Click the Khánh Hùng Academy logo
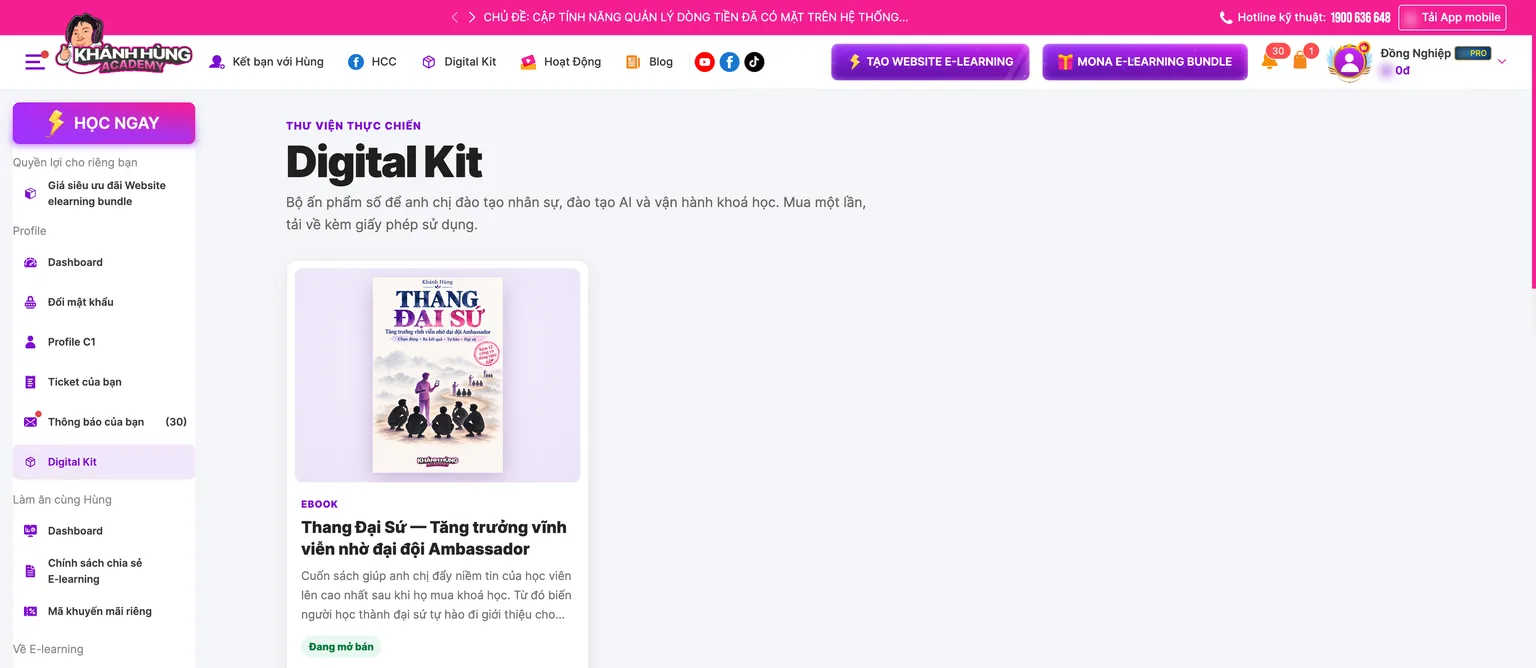Viewport: 1536px width, 668px height. click(124, 46)
